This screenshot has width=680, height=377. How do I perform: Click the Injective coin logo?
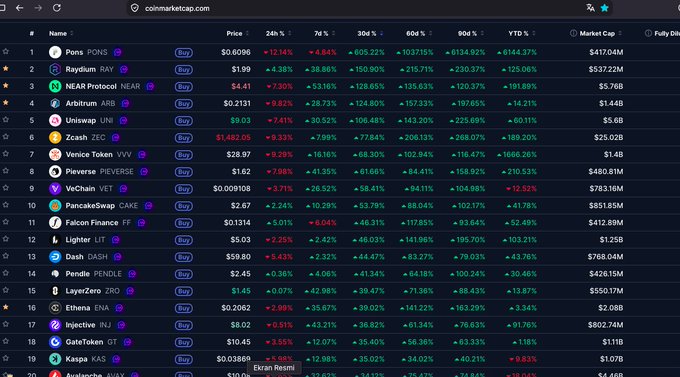click(55, 325)
